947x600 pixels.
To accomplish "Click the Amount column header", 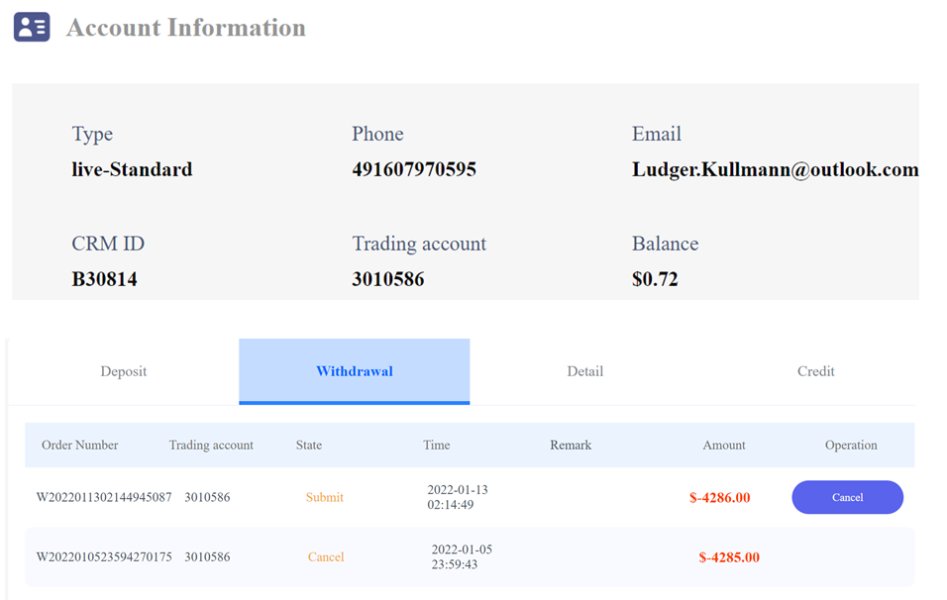I will (724, 445).
